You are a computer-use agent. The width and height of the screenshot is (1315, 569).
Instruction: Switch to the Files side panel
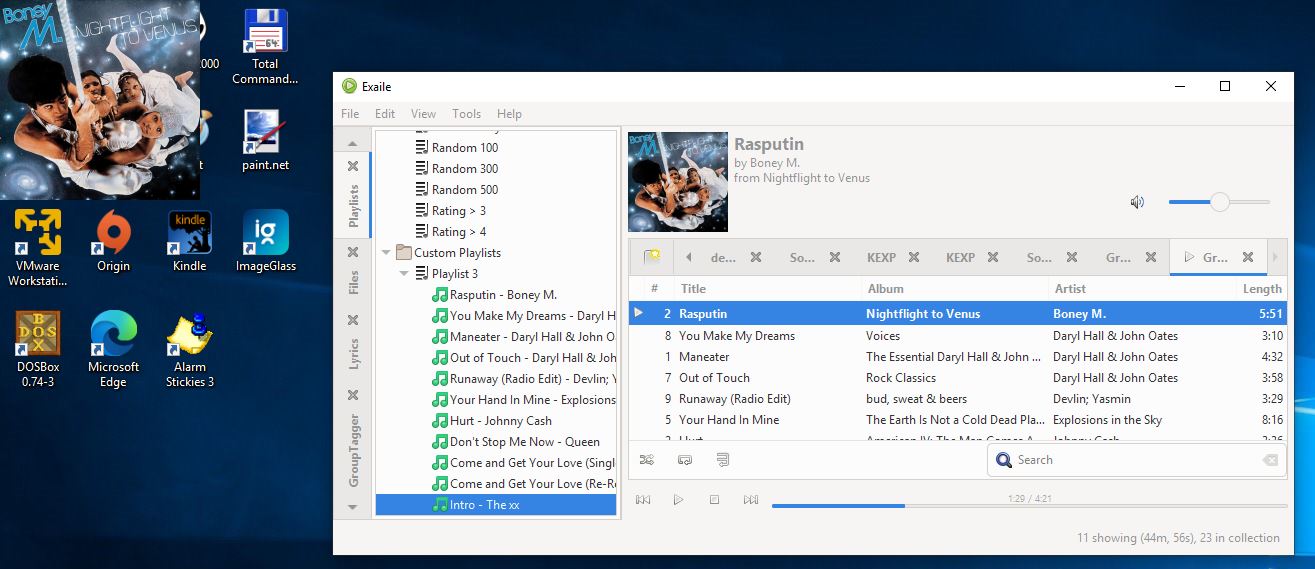(x=353, y=283)
